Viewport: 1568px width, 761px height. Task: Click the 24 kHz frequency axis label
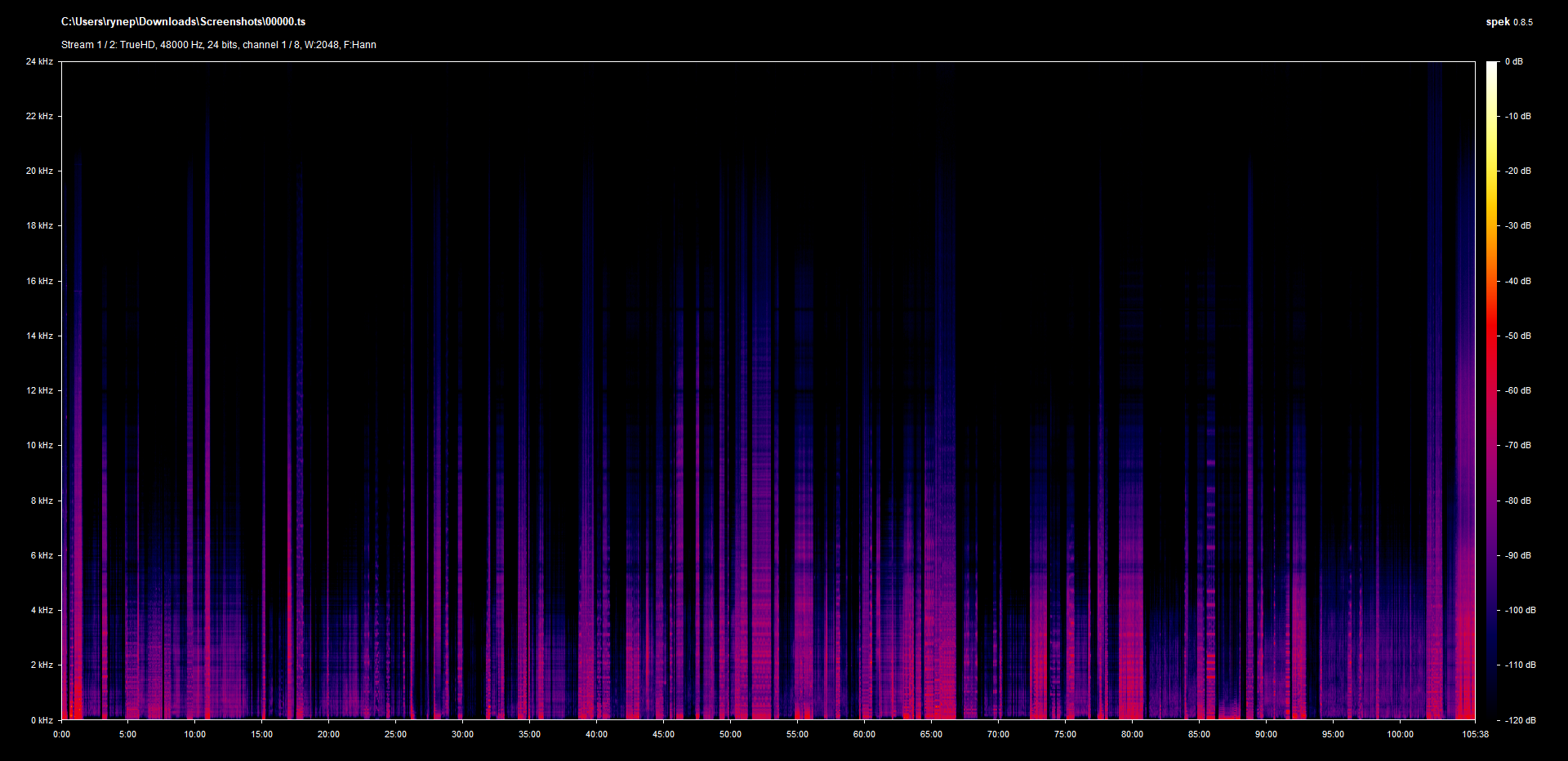tap(39, 62)
